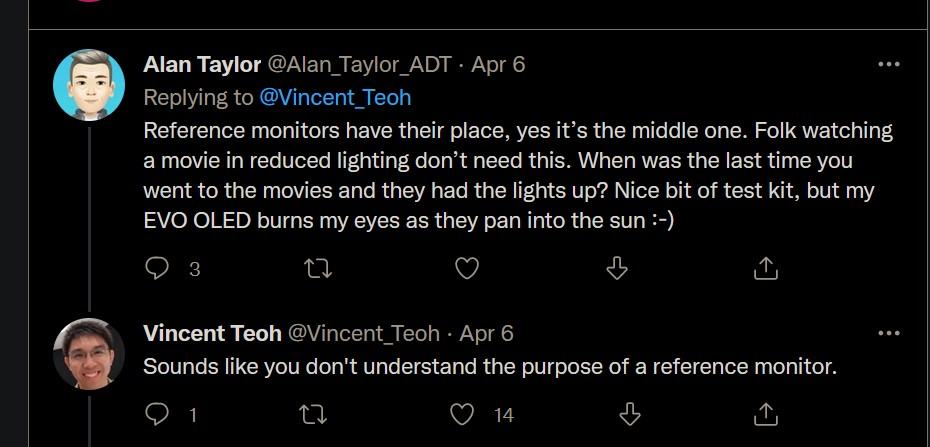This screenshot has height=447, width=930.
Task: Click Alan Taylor's avatar picture
Action: click(x=89, y=86)
